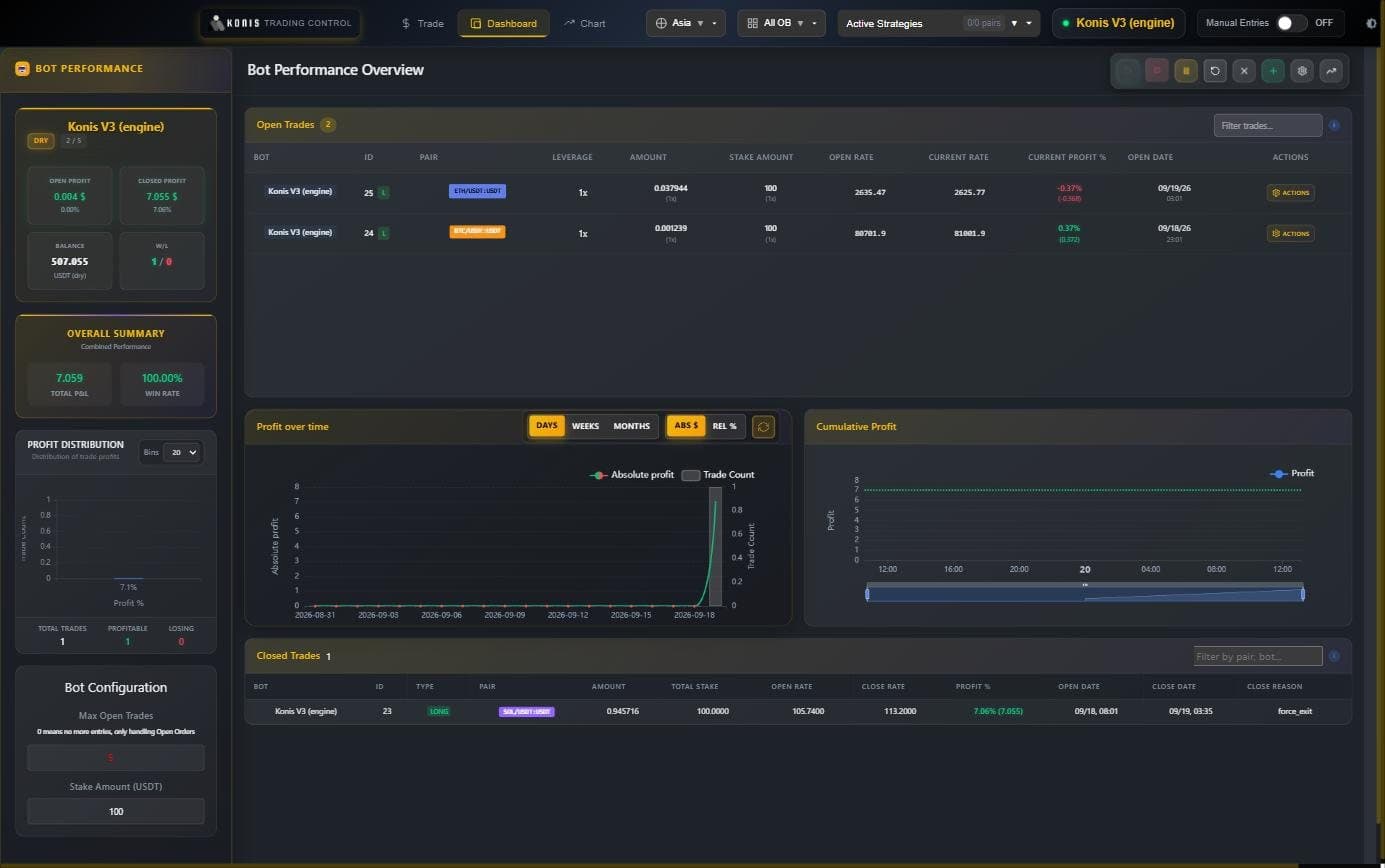
Task: Click the theme toggle icon at top right
Action: pyautogui.click(x=1371, y=23)
